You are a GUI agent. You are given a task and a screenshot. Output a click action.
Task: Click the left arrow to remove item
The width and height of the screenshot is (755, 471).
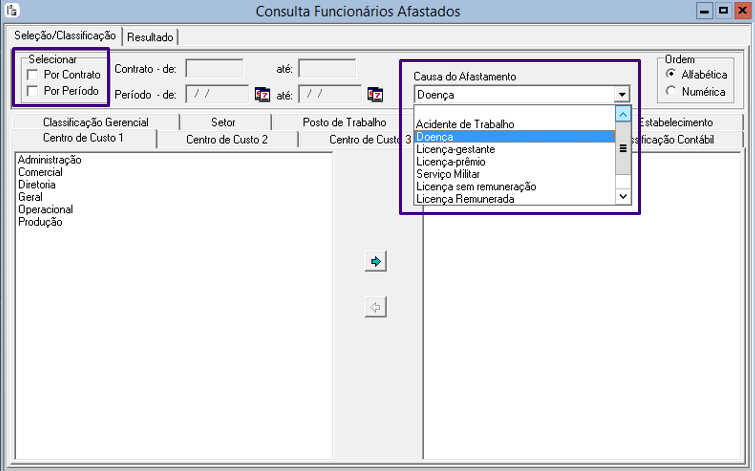(x=376, y=307)
